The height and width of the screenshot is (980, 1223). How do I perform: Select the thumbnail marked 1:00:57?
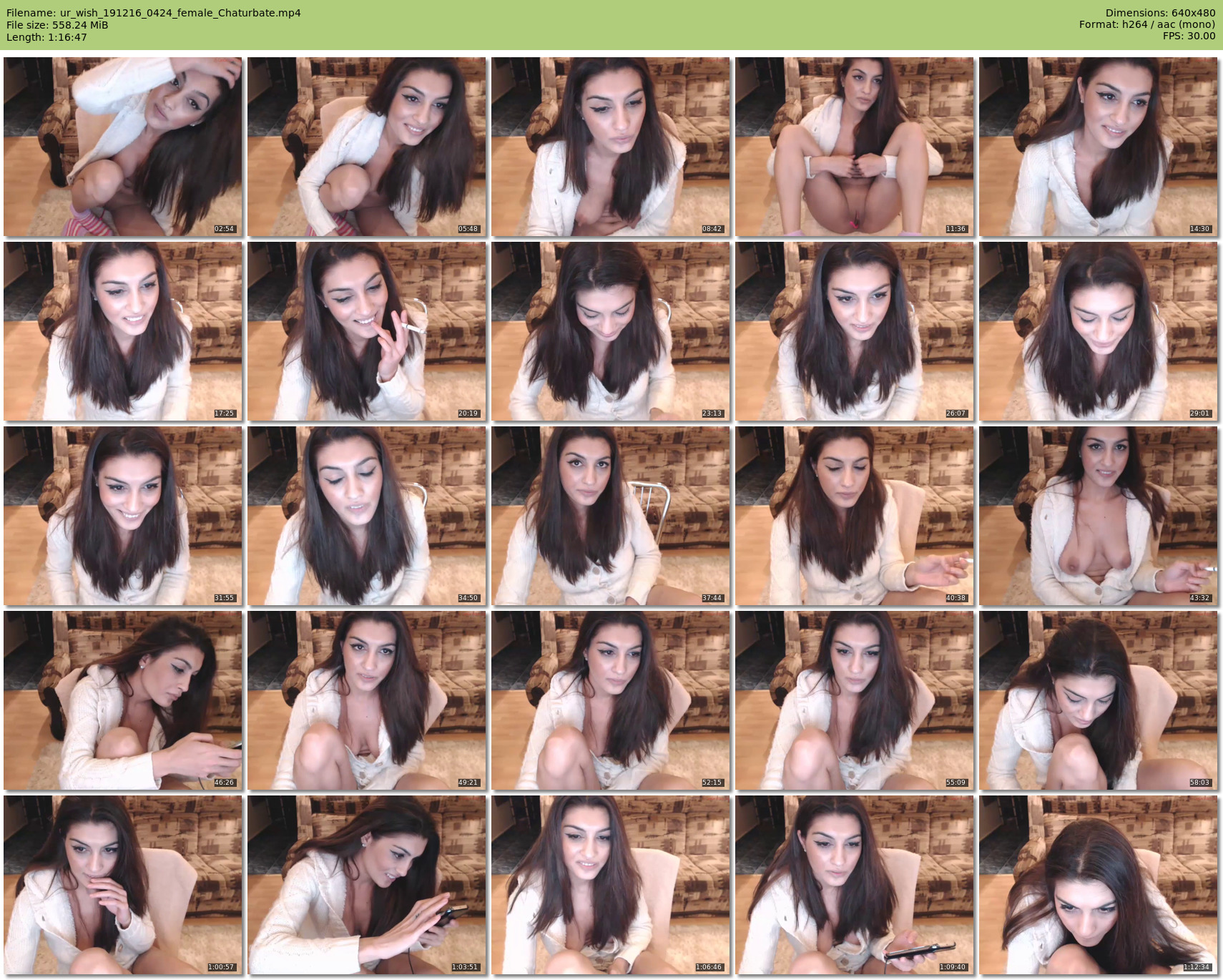coord(123,885)
